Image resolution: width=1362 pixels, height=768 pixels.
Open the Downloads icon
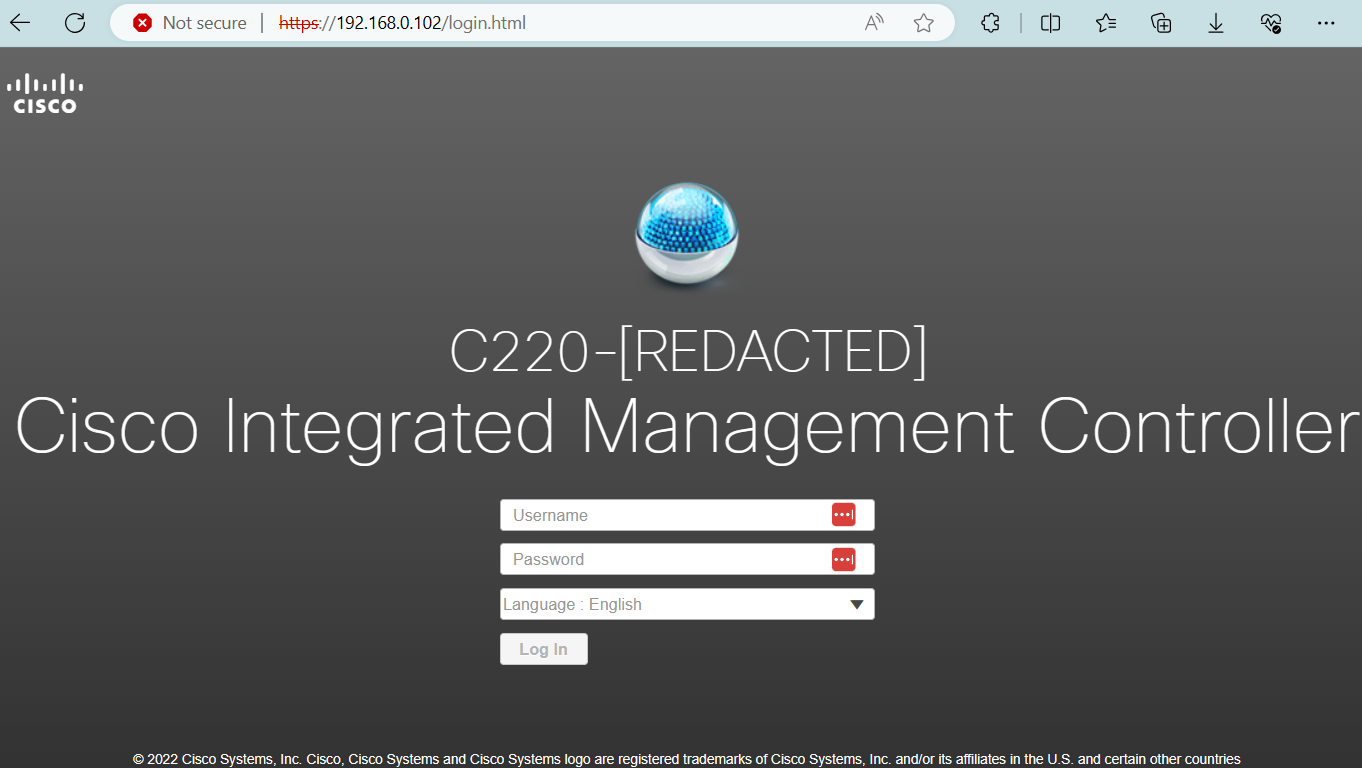click(1216, 23)
